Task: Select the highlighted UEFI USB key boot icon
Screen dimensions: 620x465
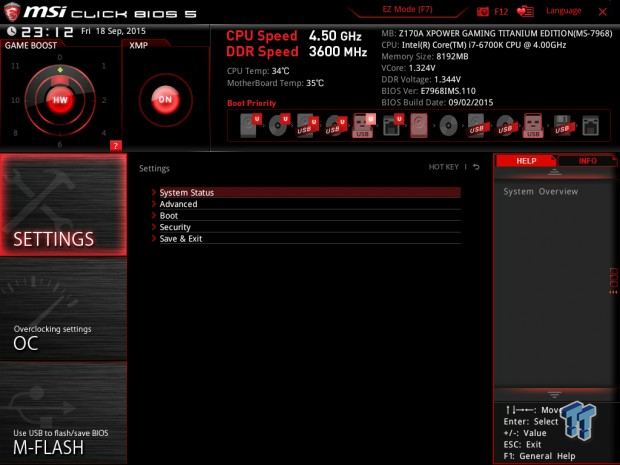Action: [x=363, y=126]
